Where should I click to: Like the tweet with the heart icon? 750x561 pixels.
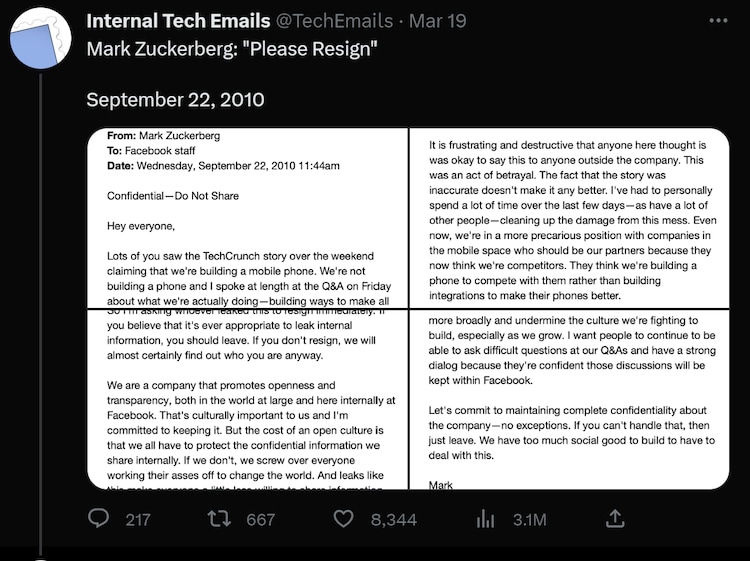pos(343,518)
